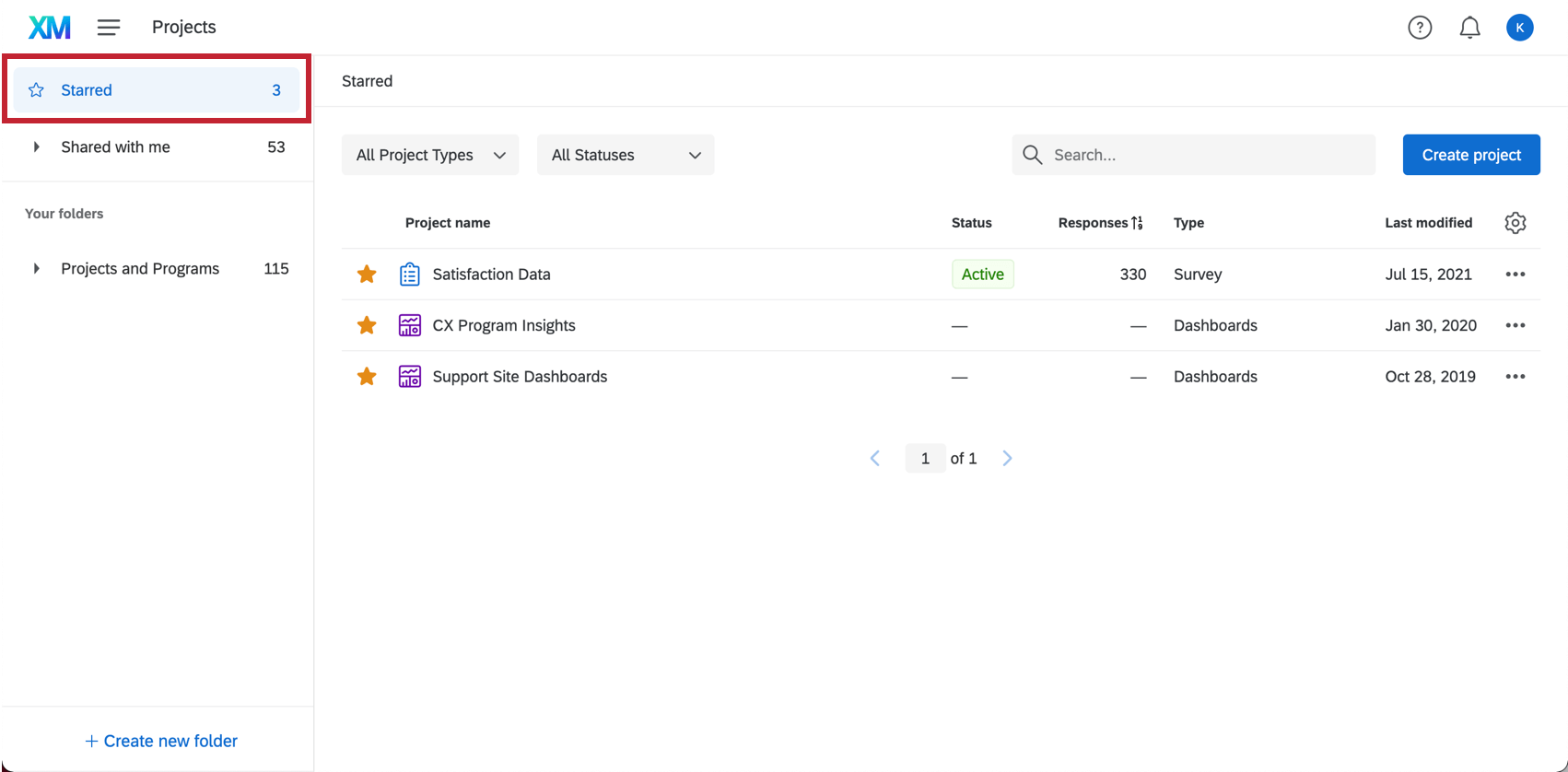Open the All Statuses dropdown
The image size is (1568, 772).
(626, 155)
